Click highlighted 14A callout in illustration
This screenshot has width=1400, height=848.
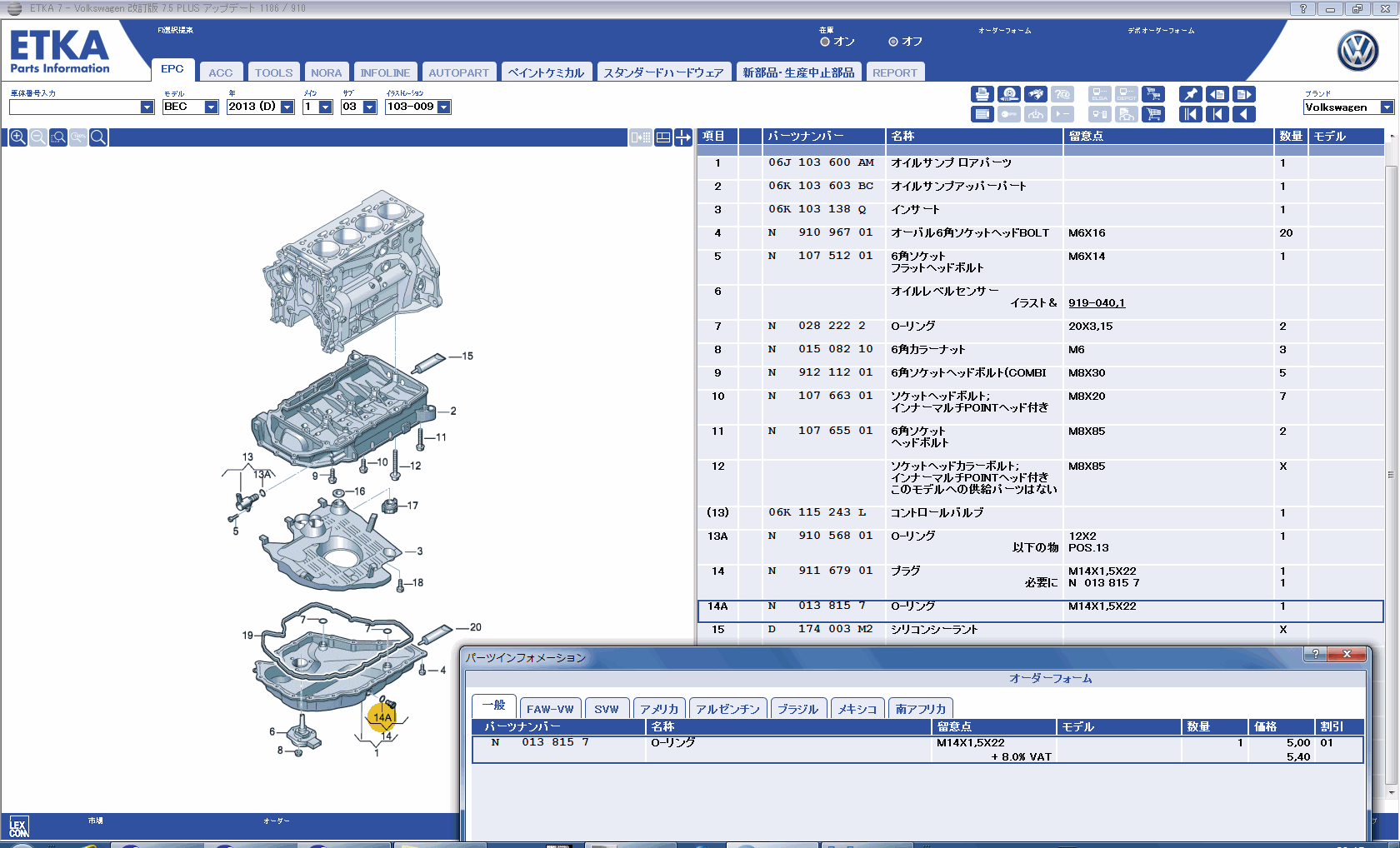382,717
